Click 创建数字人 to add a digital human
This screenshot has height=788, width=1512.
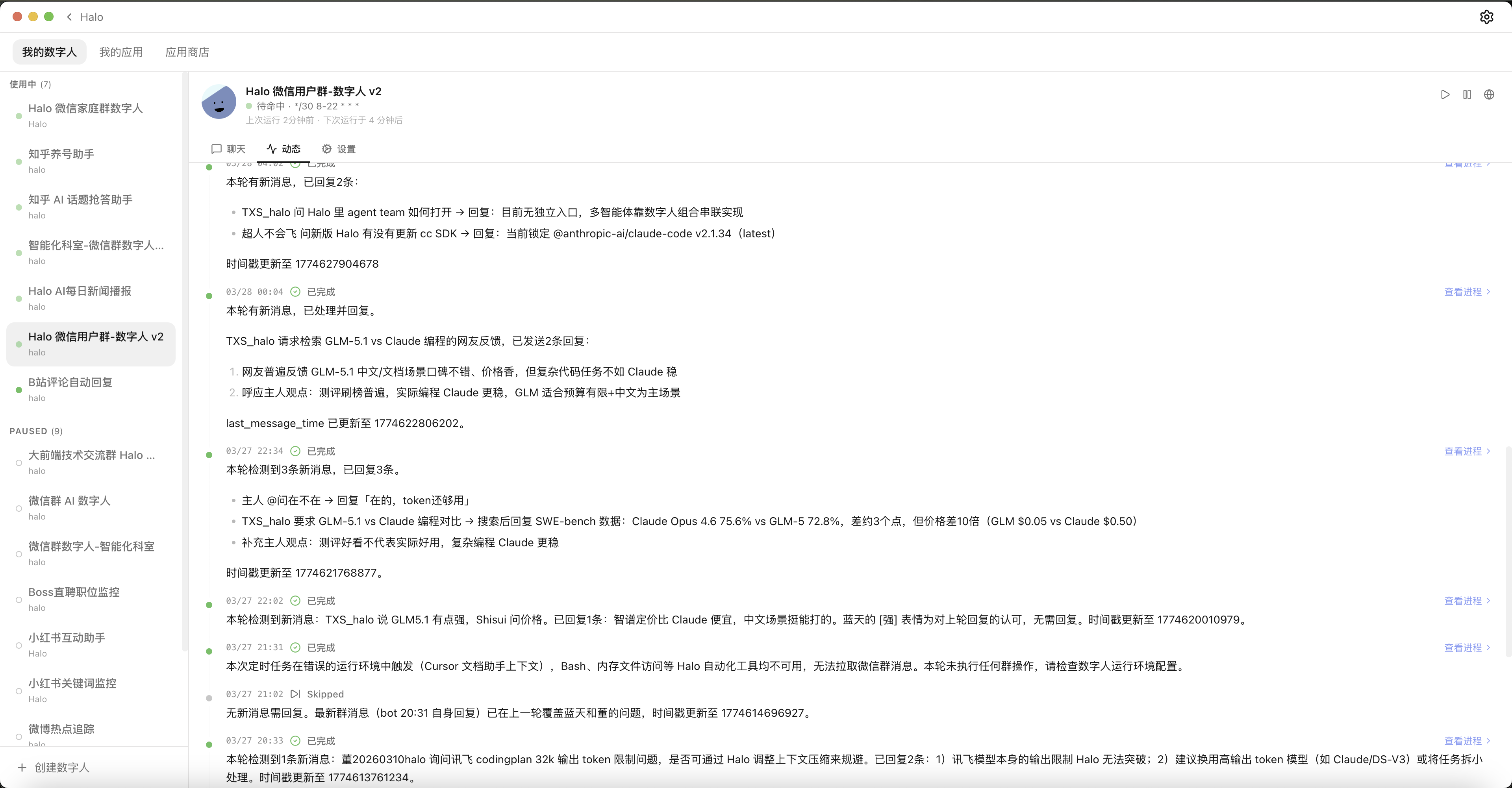[54, 768]
